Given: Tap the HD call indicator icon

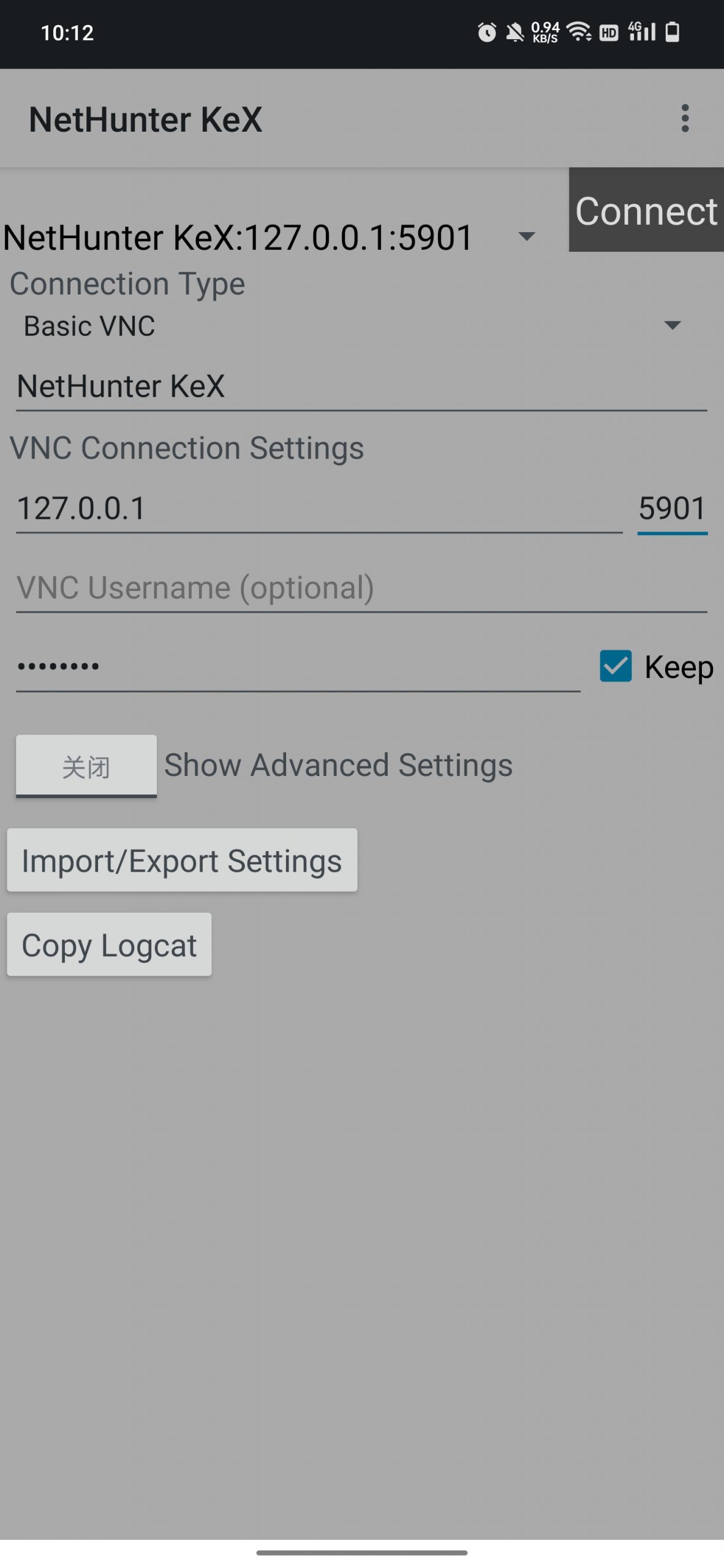Looking at the screenshot, I should coord(608,32).
